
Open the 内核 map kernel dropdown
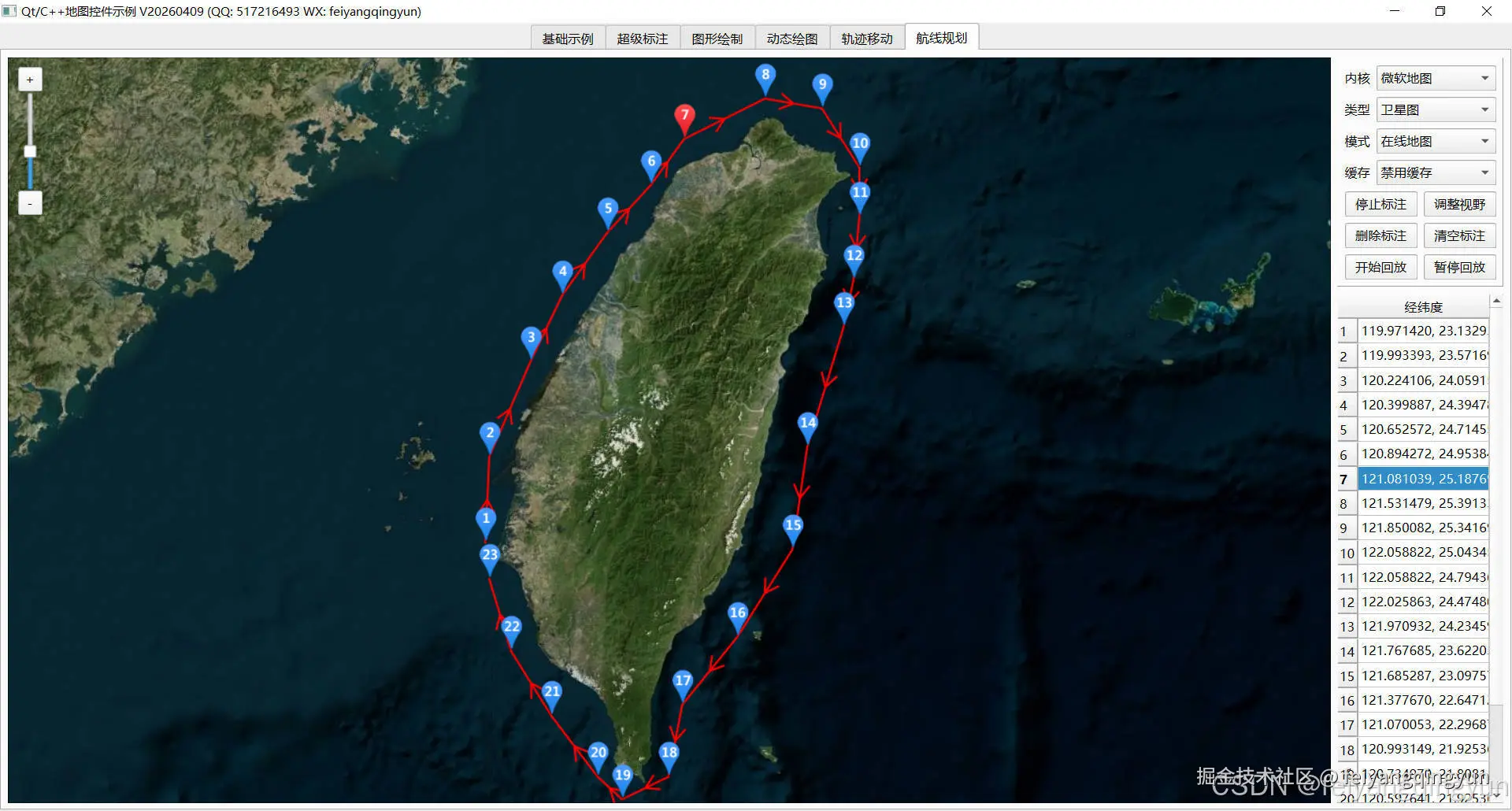click(1436, 79)
